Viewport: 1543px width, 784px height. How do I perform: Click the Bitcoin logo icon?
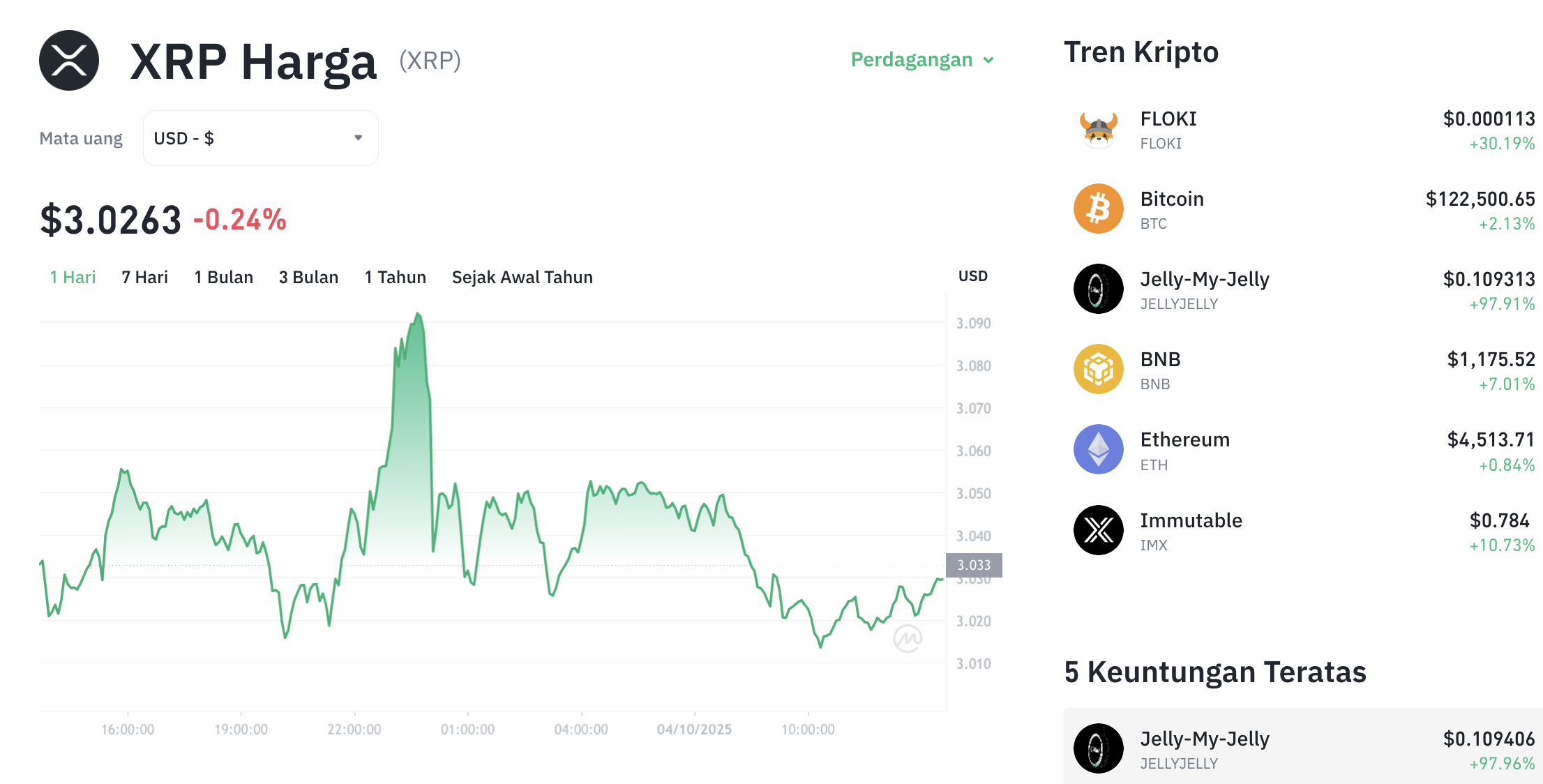[x=1099, y=209]
